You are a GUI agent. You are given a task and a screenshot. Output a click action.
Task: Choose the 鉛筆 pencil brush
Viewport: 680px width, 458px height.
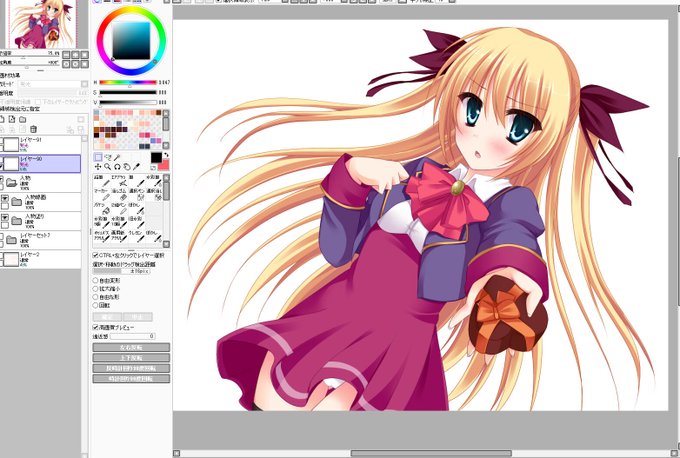point(101,181)
